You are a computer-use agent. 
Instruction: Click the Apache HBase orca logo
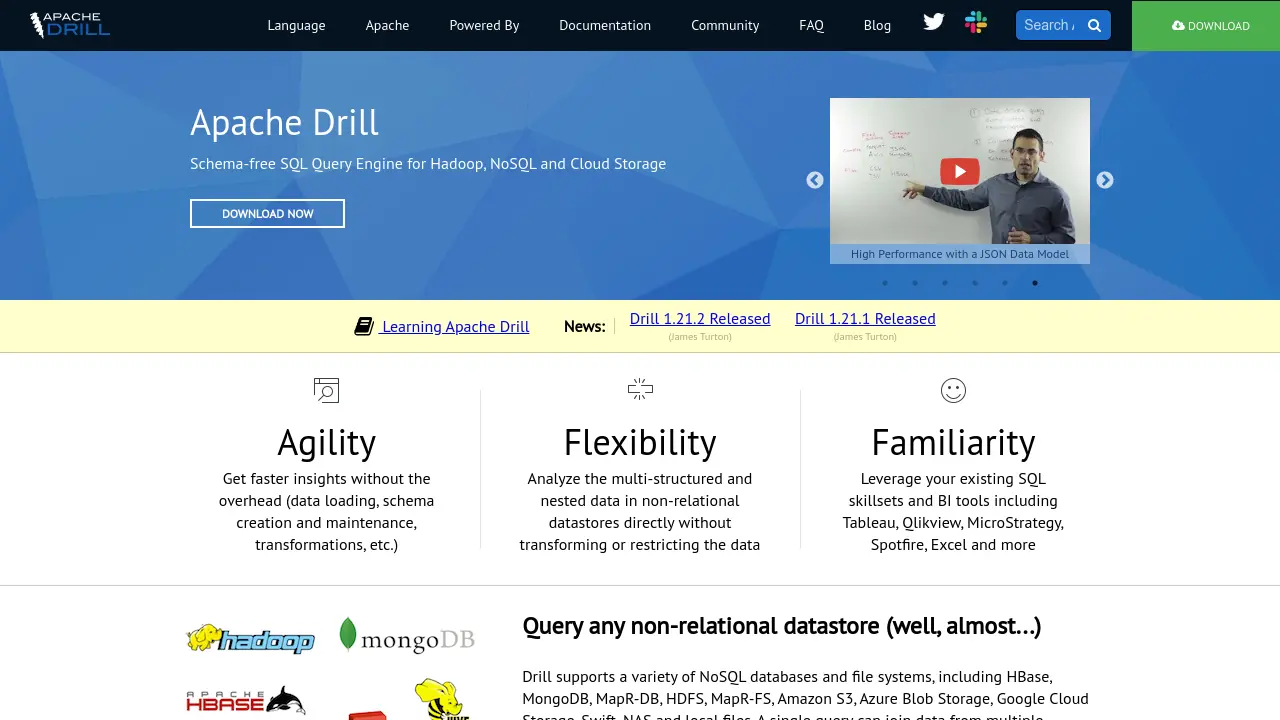coord(246,700)
